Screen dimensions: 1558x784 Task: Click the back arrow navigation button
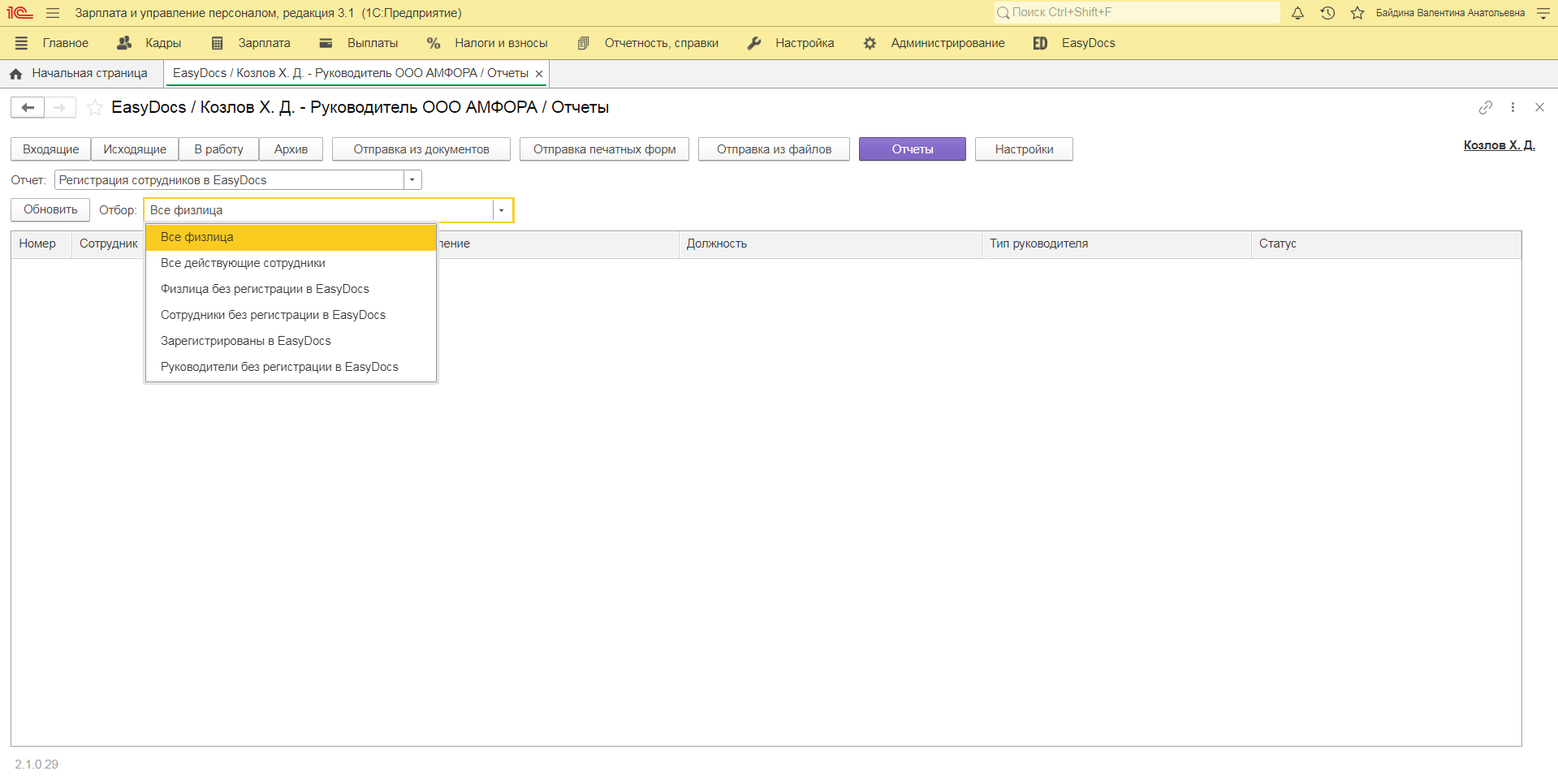point(28,107)
